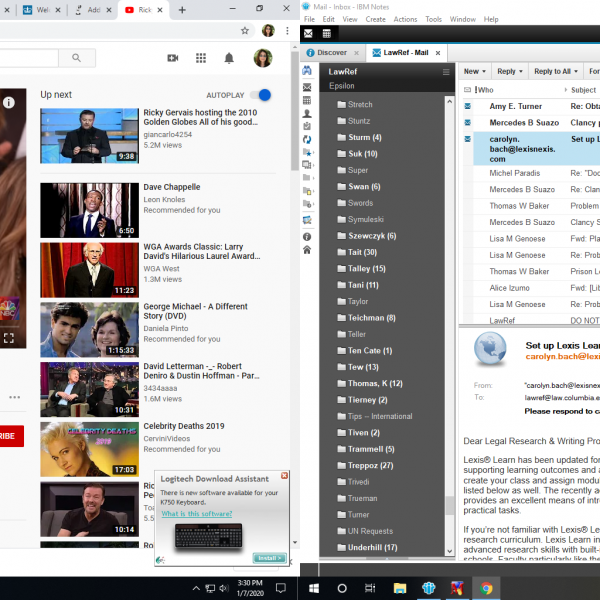Click the binoculars search icon in Notes sidebar
Screen dimensions: 600x600
tap(307, 70)
